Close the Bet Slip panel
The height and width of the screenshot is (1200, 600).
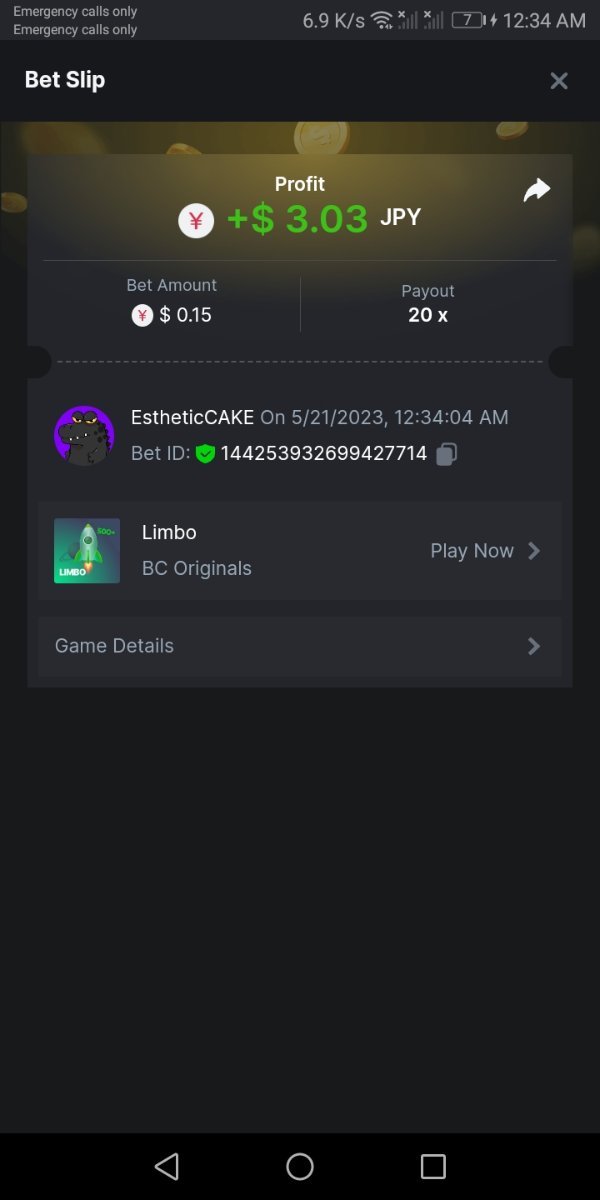pos(559,81)
